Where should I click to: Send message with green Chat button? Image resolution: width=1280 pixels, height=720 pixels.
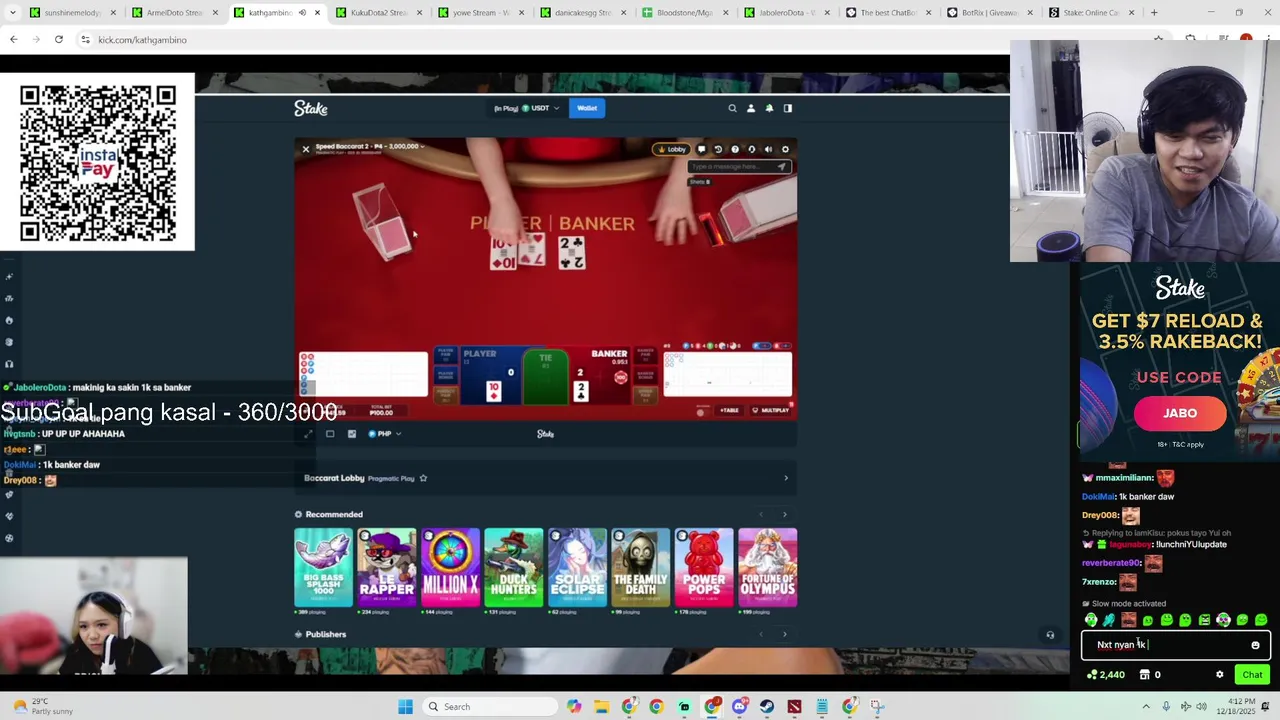(x=1252, y=675)
